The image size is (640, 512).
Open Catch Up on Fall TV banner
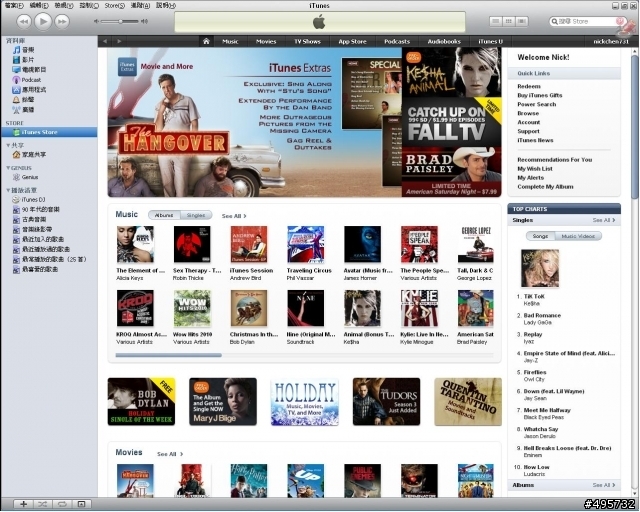coord(451,122)
